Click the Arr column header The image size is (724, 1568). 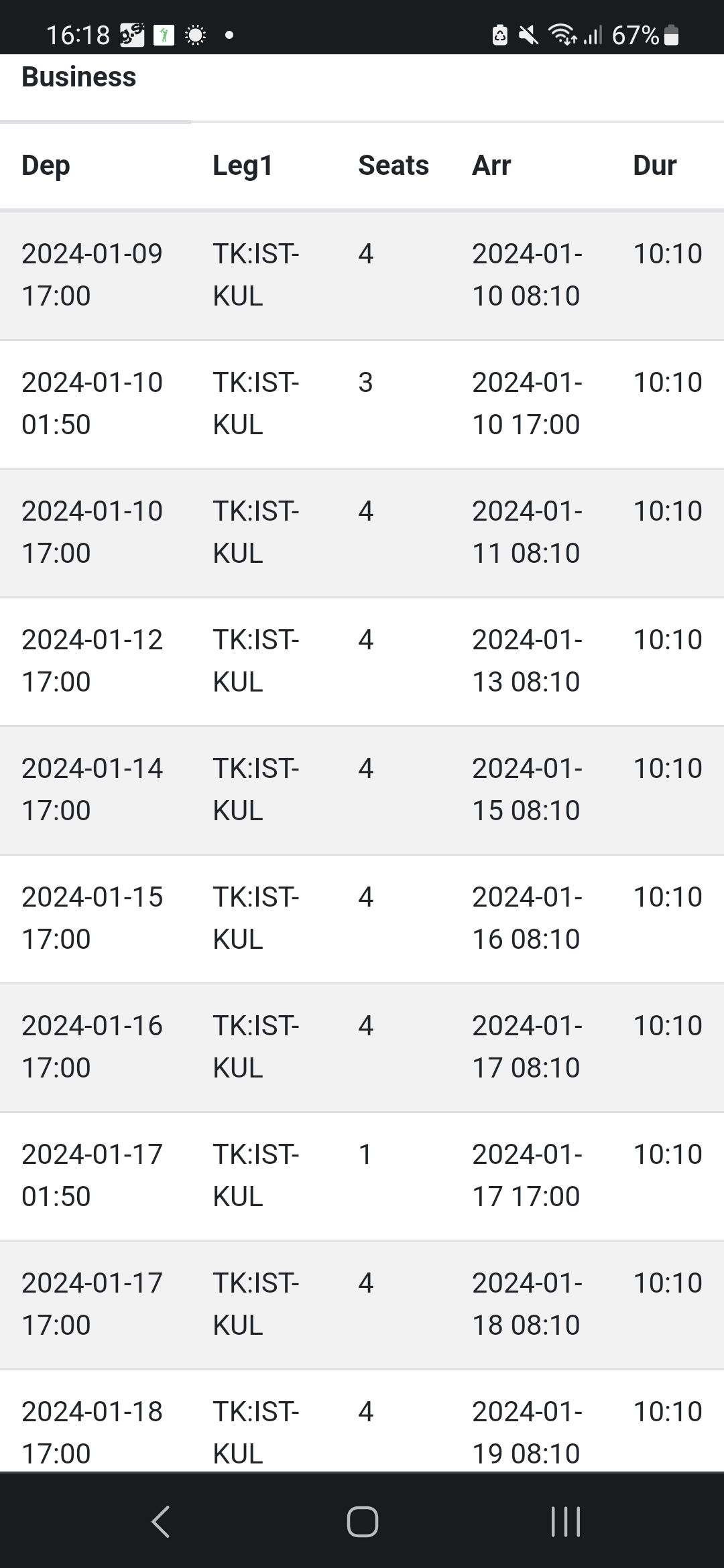(491, 166)
